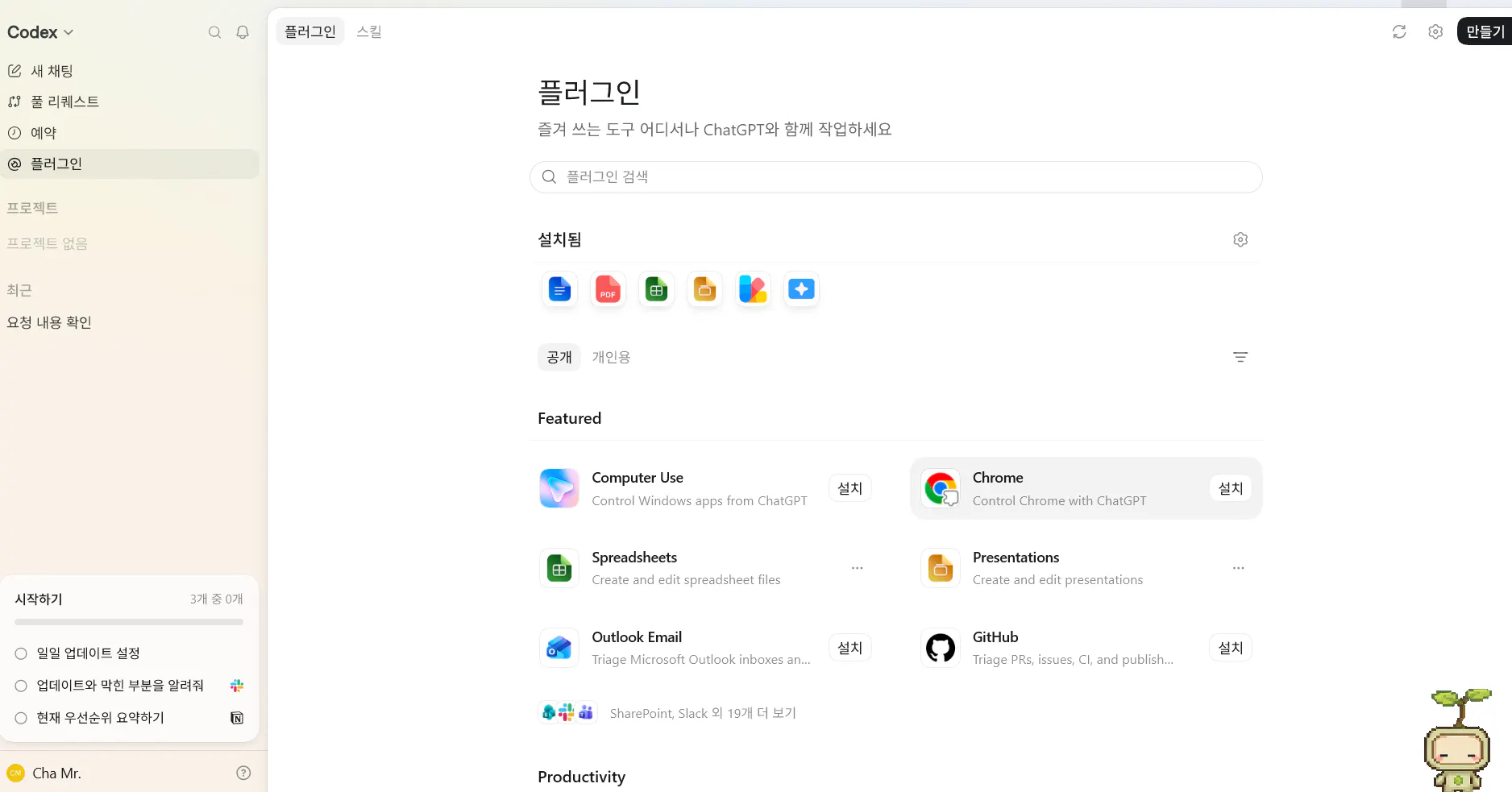Open the help question mark icon

tap(243, 773)
